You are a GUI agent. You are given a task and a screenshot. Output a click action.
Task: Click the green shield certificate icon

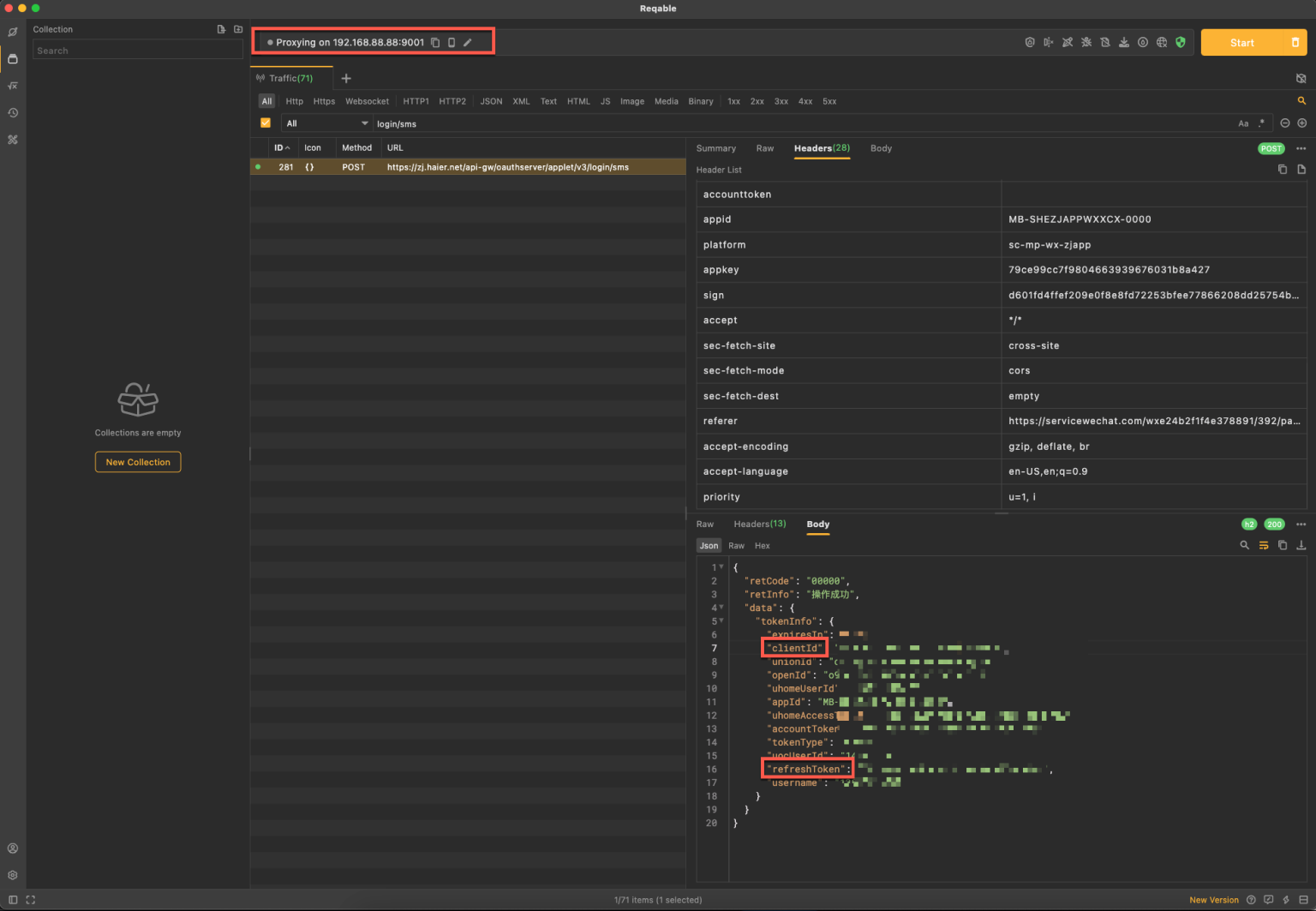click(x=1181, y=42)
